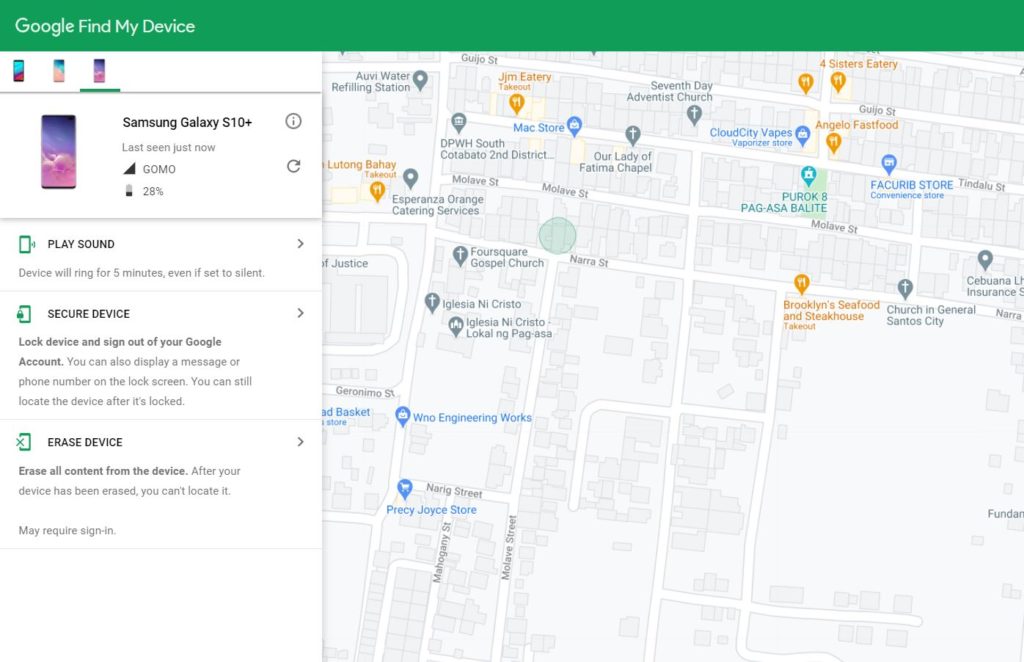Click the 'May require sign-in.' text
1024x662 pixels.
click(67, 531)
